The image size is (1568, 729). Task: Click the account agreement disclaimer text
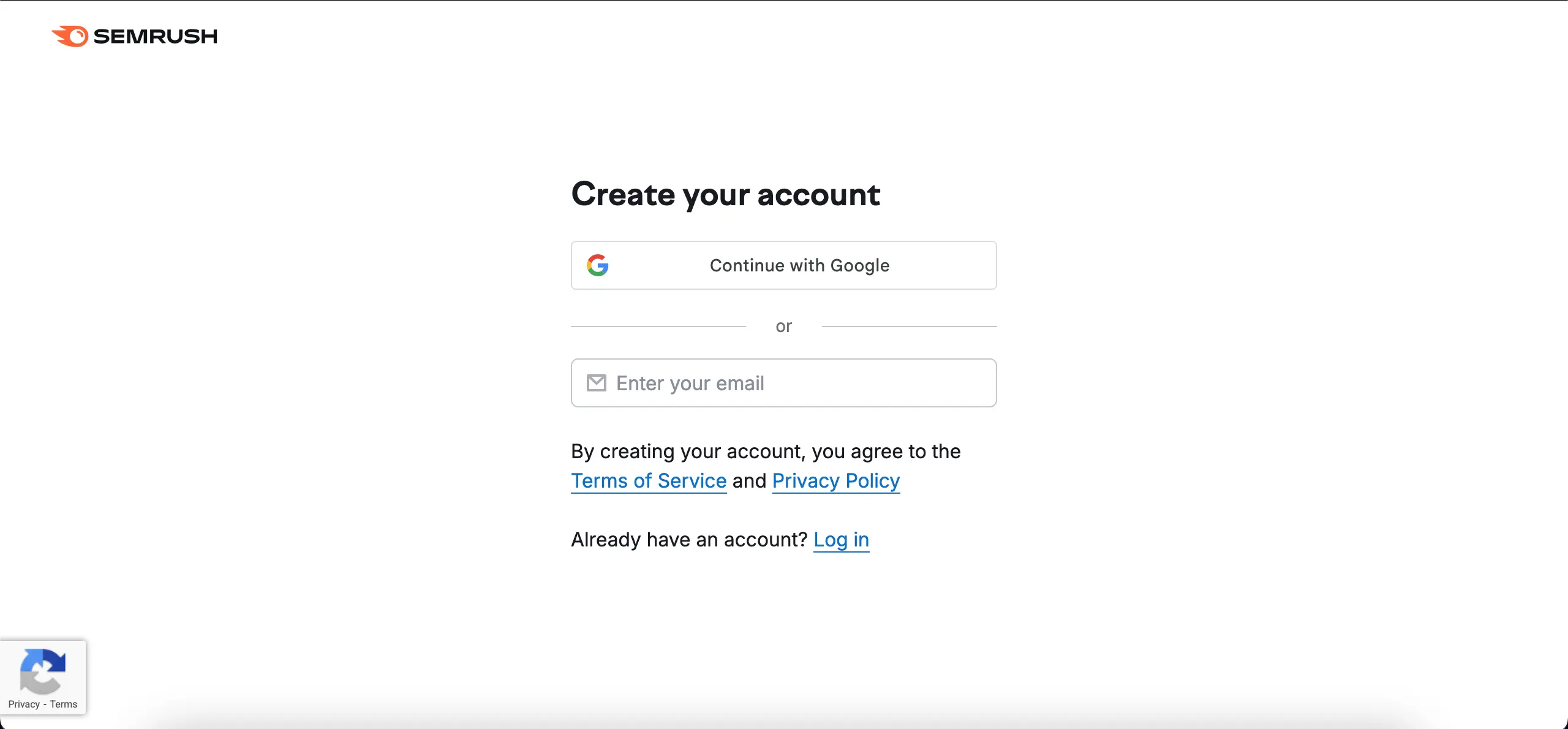[x=765, y=451]
